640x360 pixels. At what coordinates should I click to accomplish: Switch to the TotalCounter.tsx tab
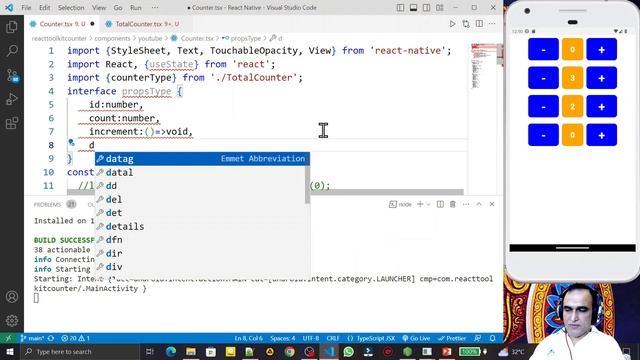point(142,24)
